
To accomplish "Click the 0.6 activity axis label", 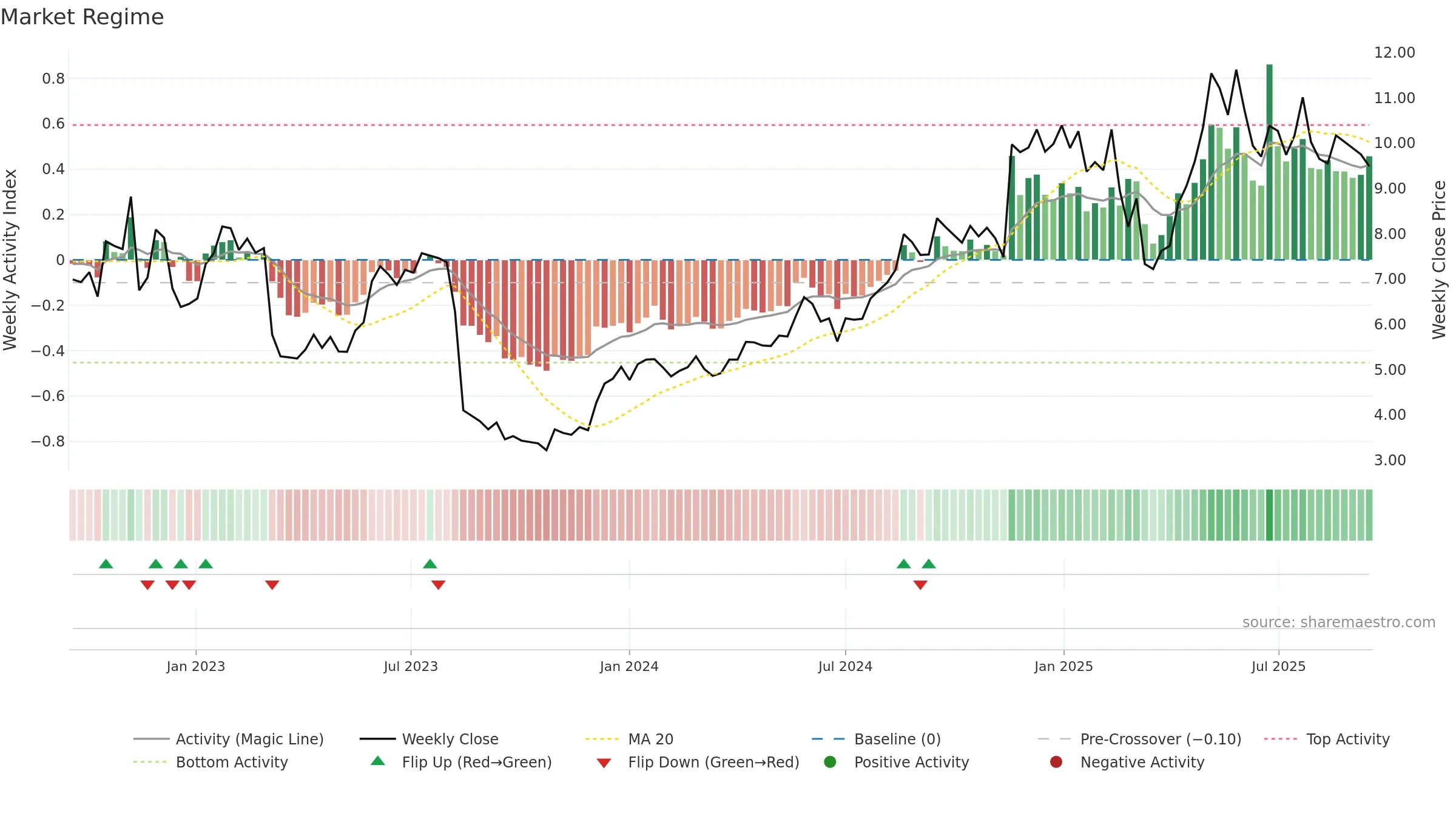I will point(53,124).
